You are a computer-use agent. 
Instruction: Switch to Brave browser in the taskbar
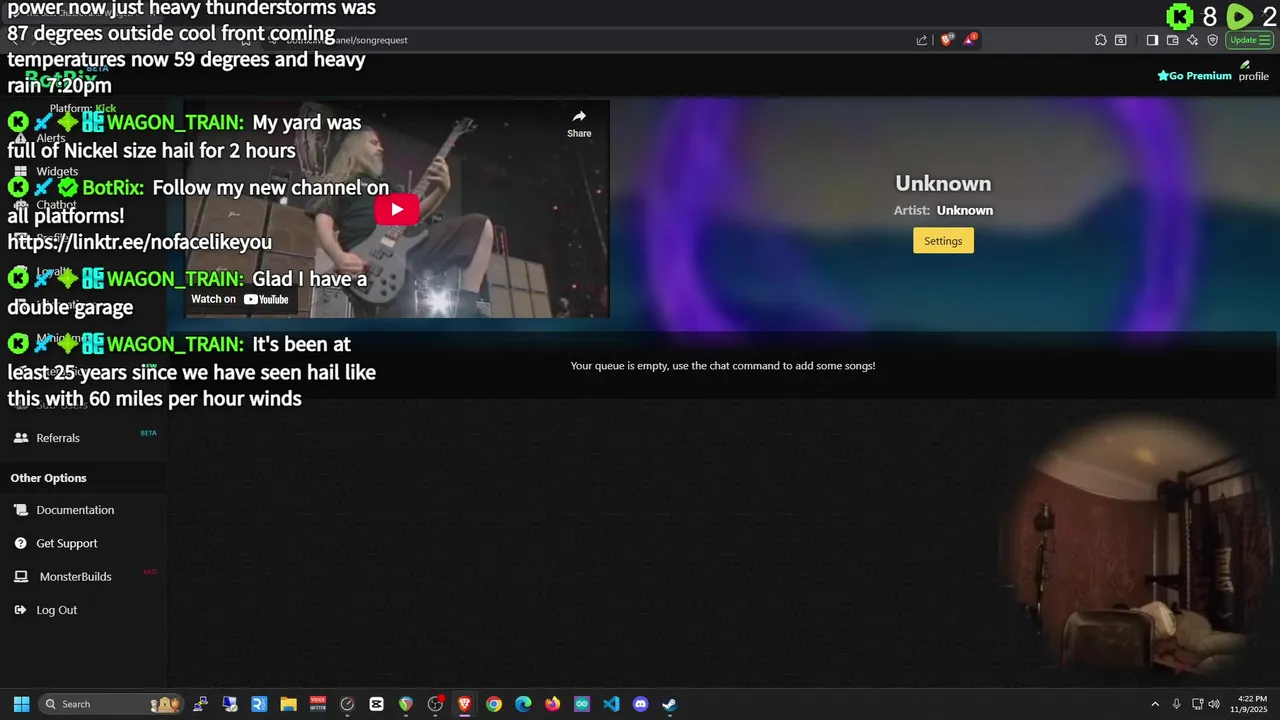[464, 704]
